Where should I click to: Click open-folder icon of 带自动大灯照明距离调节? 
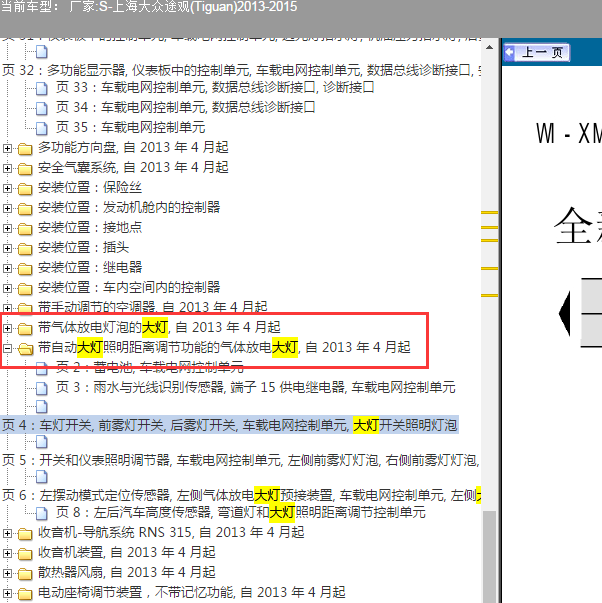[x=25, y=348]
